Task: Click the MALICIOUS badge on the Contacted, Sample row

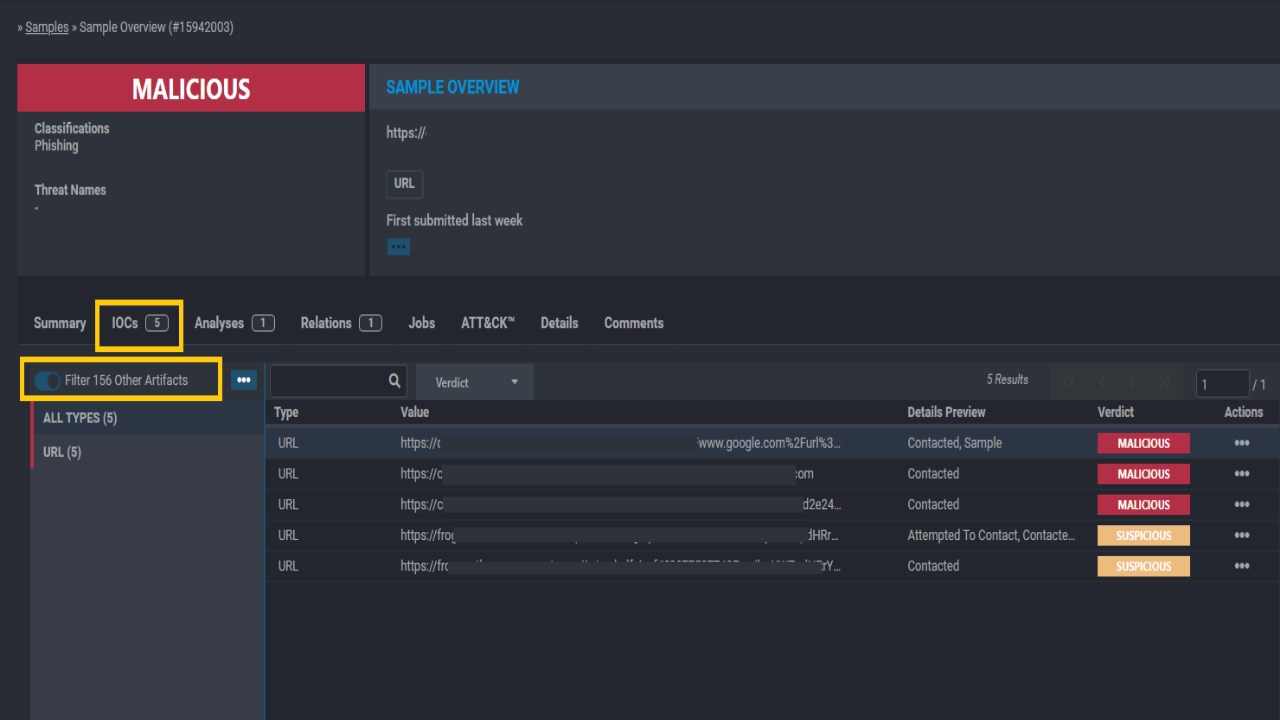Action: pyautogui.click(x=1143, y=443)
